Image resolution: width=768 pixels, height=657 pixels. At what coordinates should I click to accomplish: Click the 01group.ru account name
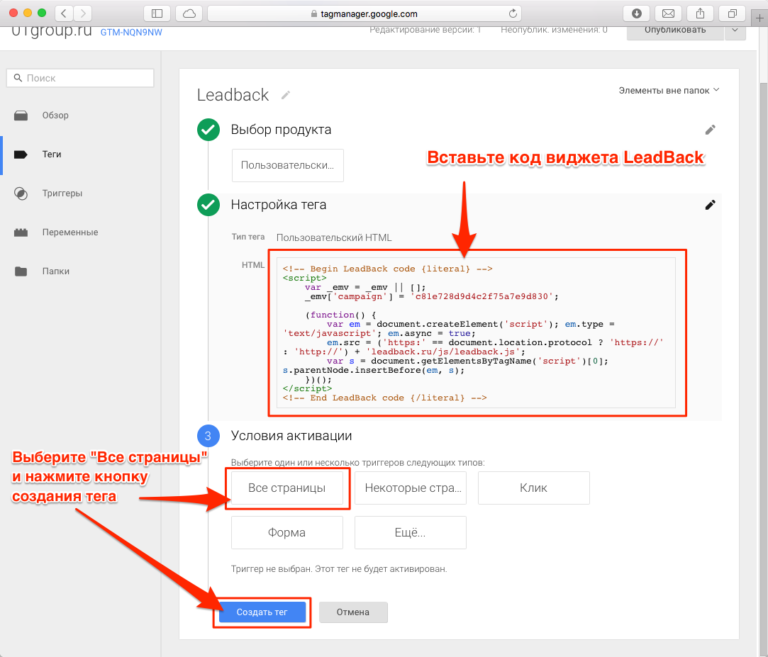point(51,31)
